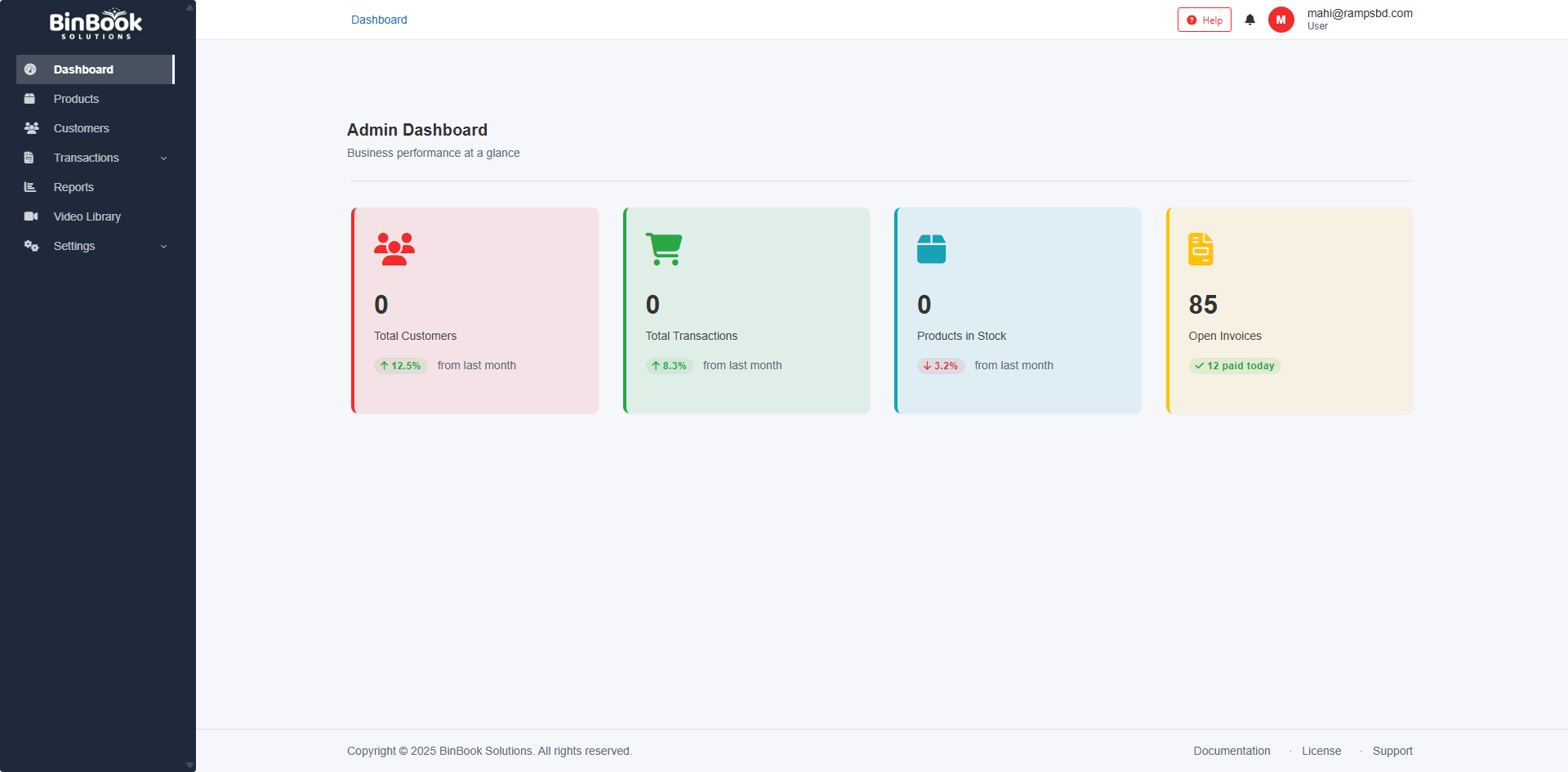
Task: Click the yellow invoice document icon
Action: pyautogui.click(x=1200, y=249)
